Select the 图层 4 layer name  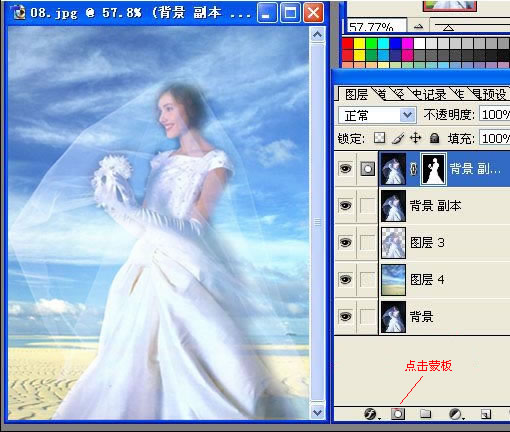(x=427, y=279)
